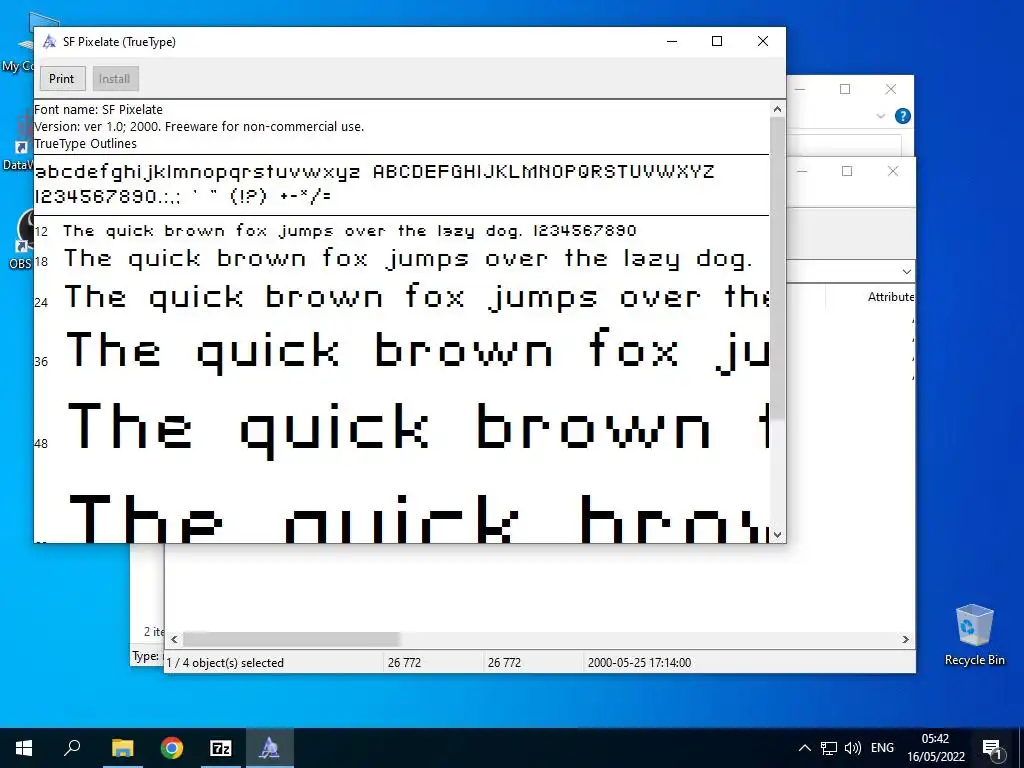Minimize the SF Pixelate font viewer window
This screenshot has height=768, width=1024.
672,41
